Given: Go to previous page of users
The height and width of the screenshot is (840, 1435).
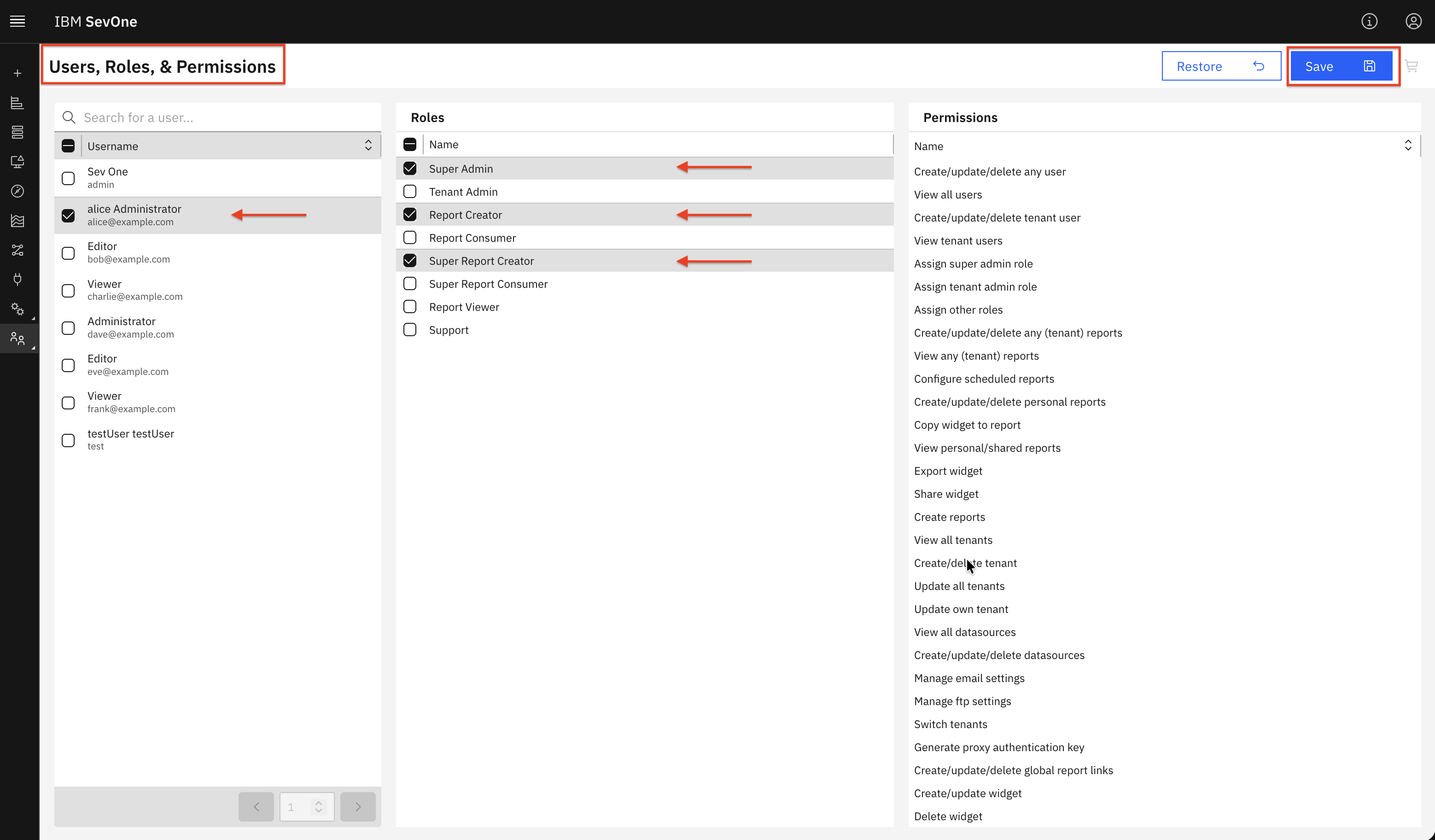Looking at the screenshot, I should pyautogui.click(x=256, y=806).
